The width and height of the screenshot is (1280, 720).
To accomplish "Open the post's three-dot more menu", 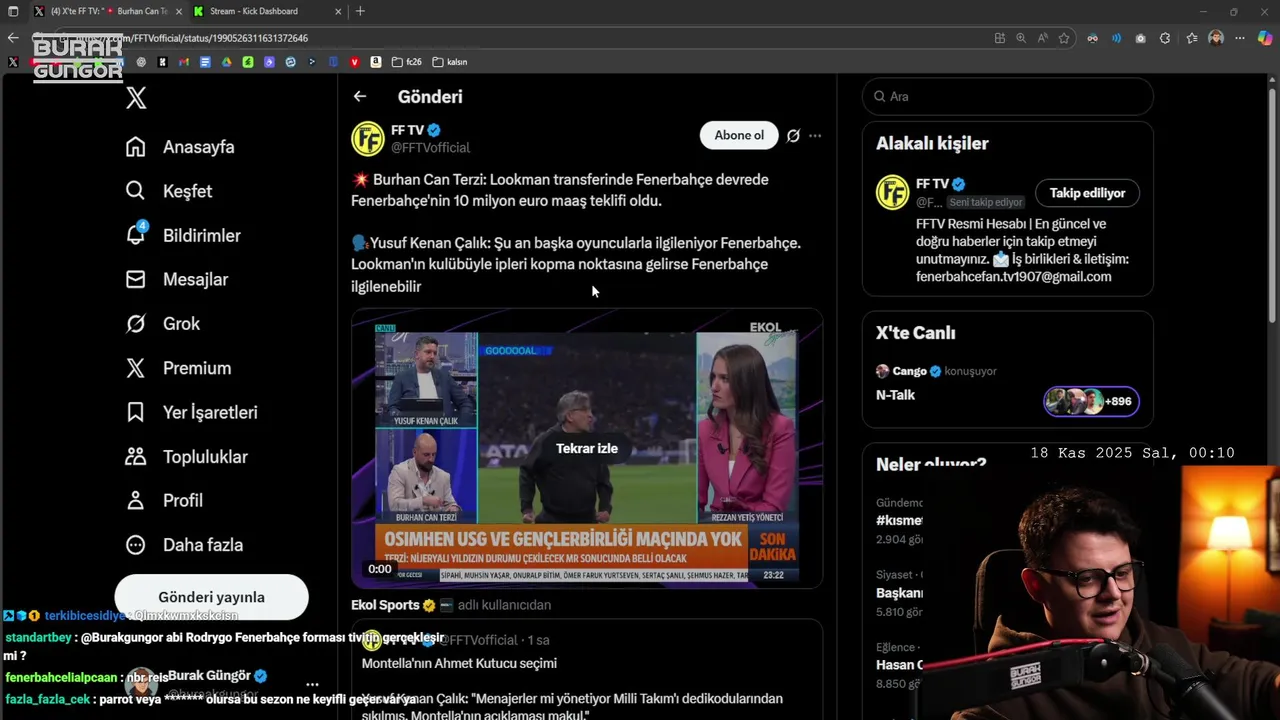I will click(815, 136).
